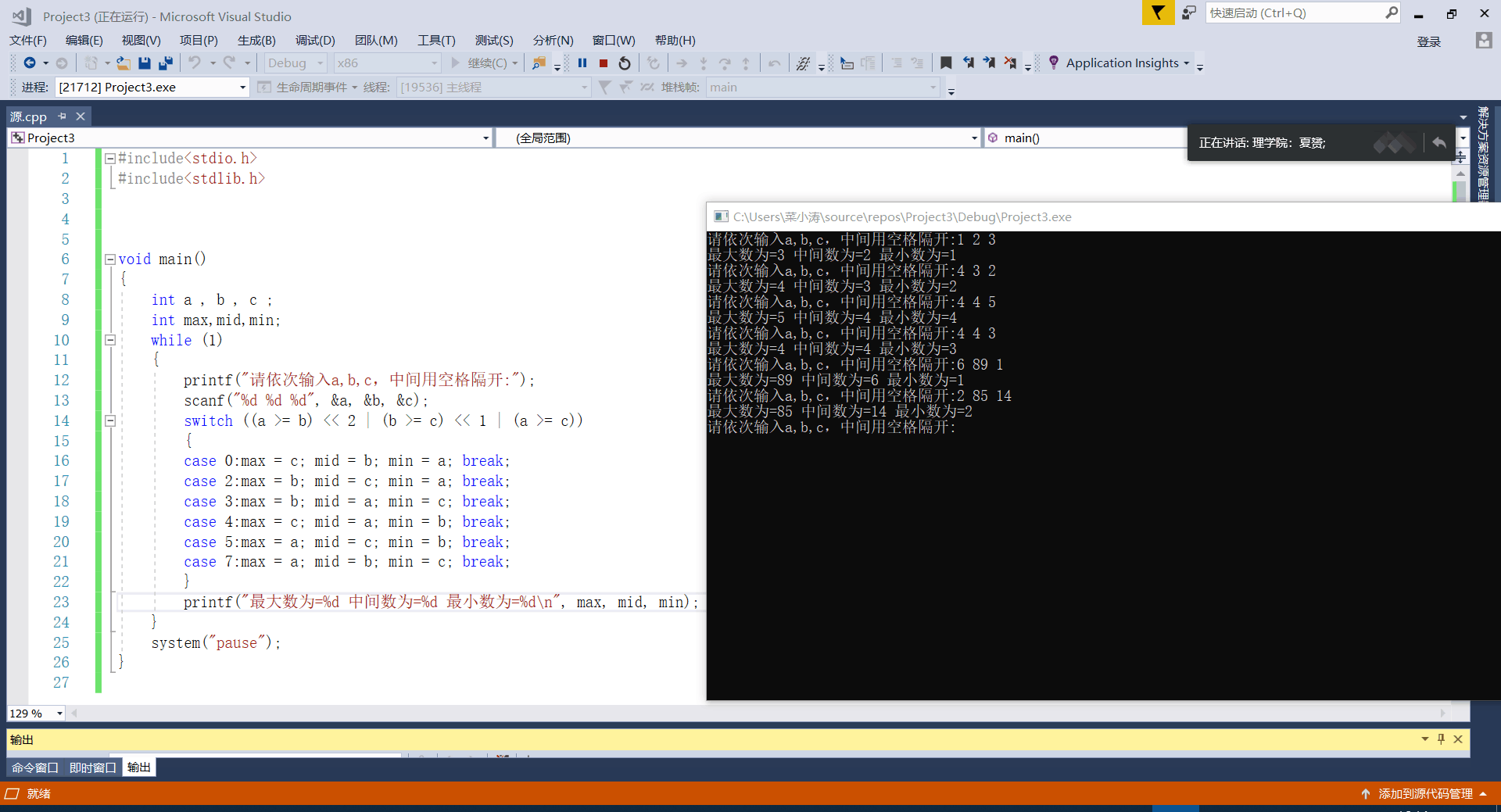Click the console window title bar path

coord(902,217)
